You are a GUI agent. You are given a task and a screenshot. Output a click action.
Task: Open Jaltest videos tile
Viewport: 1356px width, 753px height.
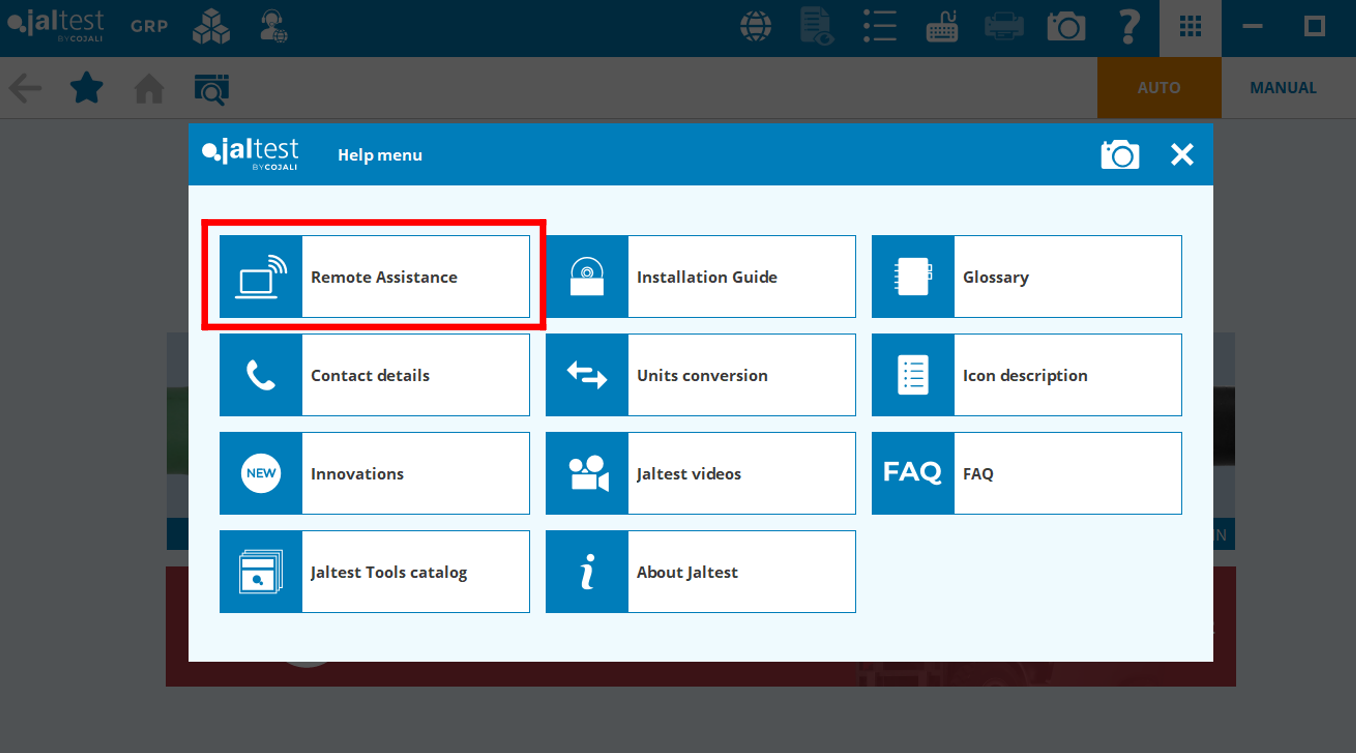(700, 473)
